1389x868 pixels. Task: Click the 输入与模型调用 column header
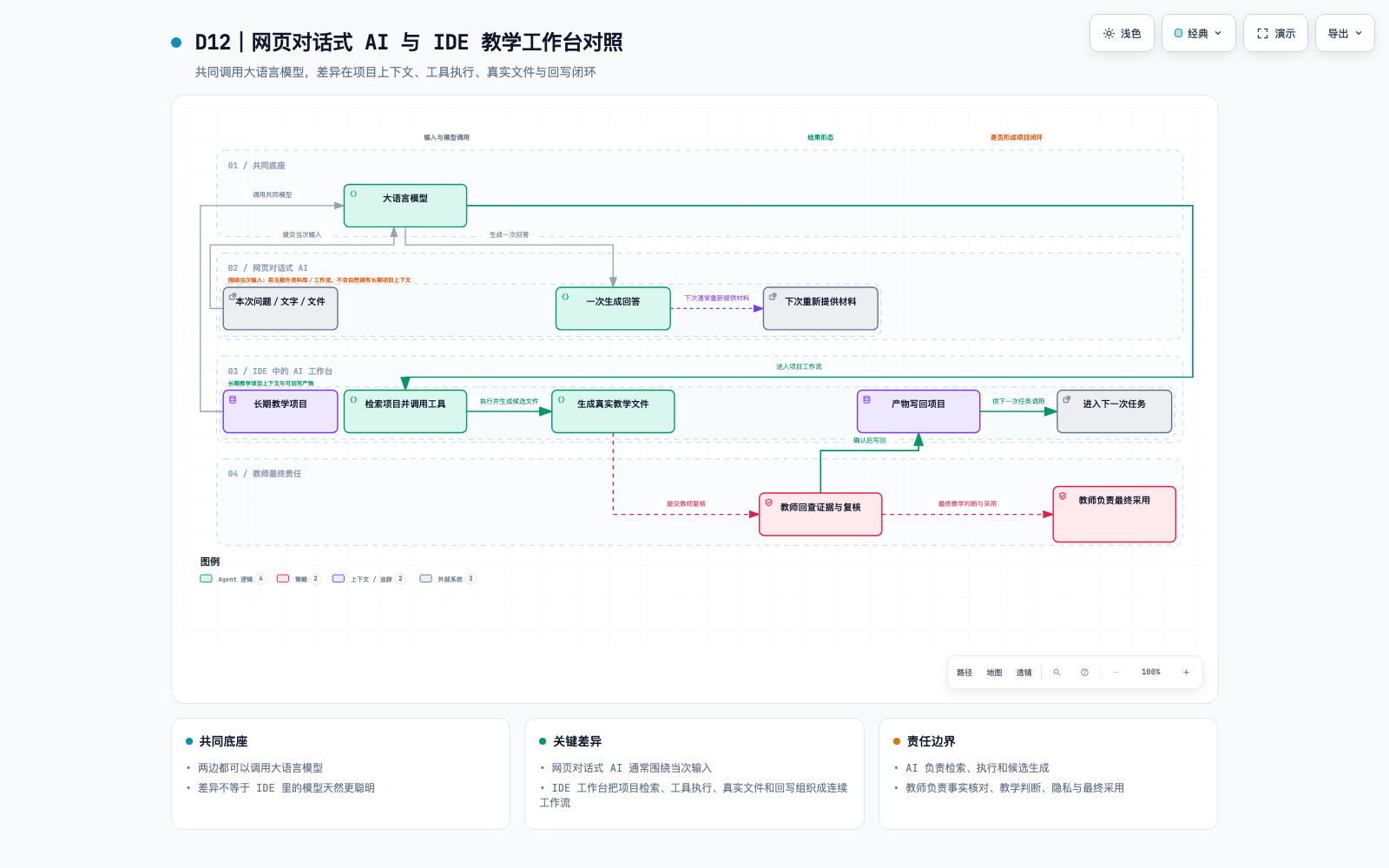446,138
